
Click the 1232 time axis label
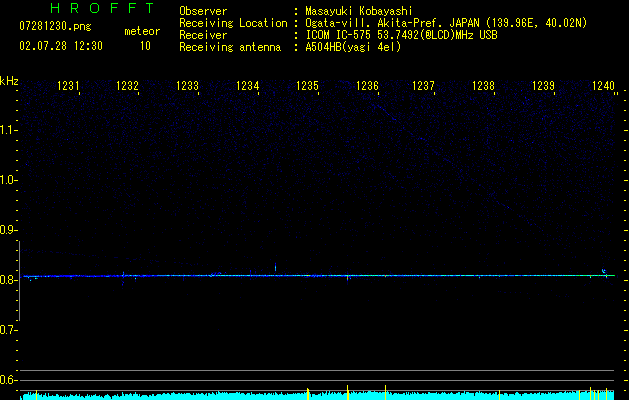tap(127, 85)
